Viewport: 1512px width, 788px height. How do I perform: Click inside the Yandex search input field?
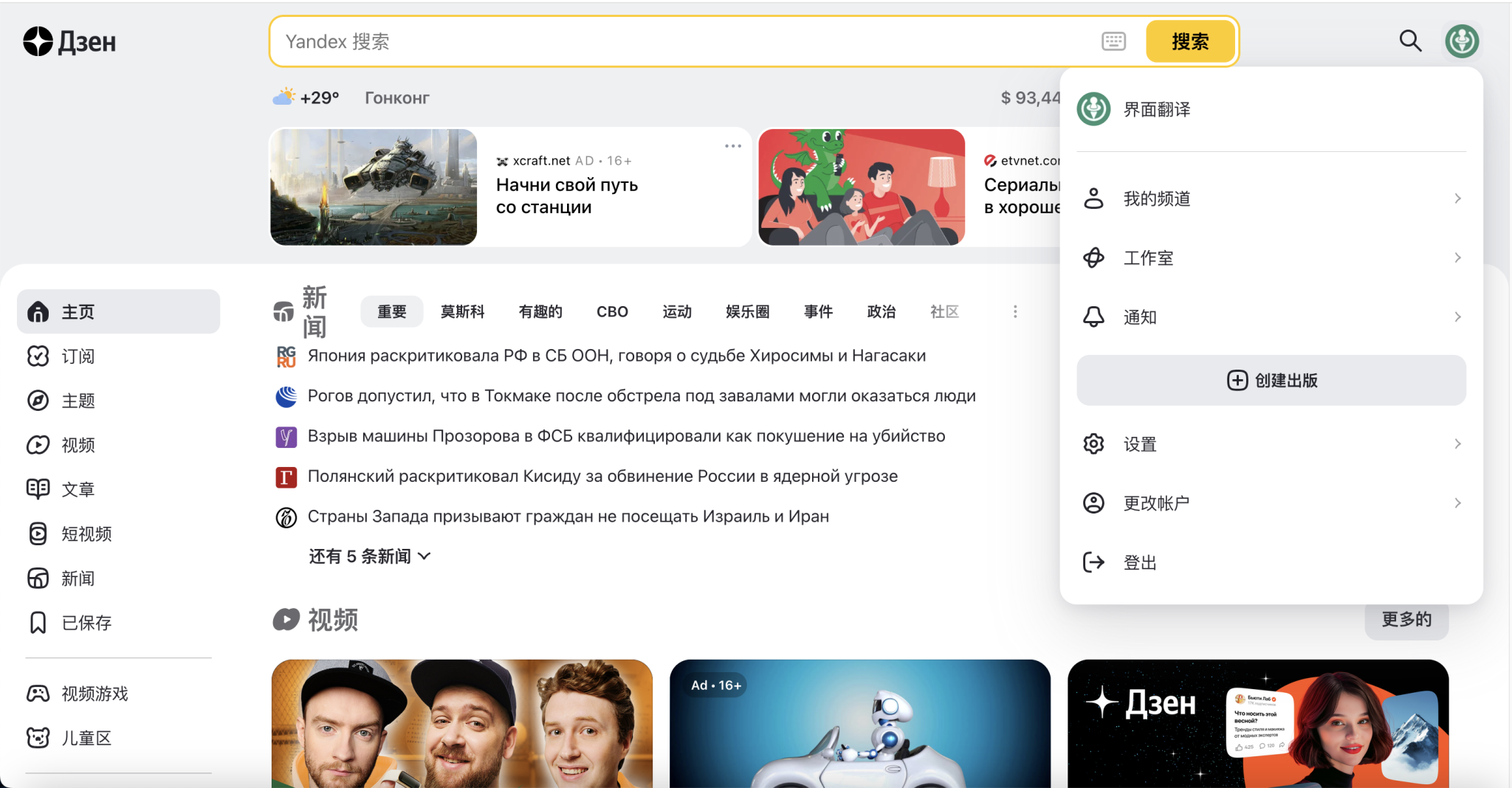(x=664, y=41)
